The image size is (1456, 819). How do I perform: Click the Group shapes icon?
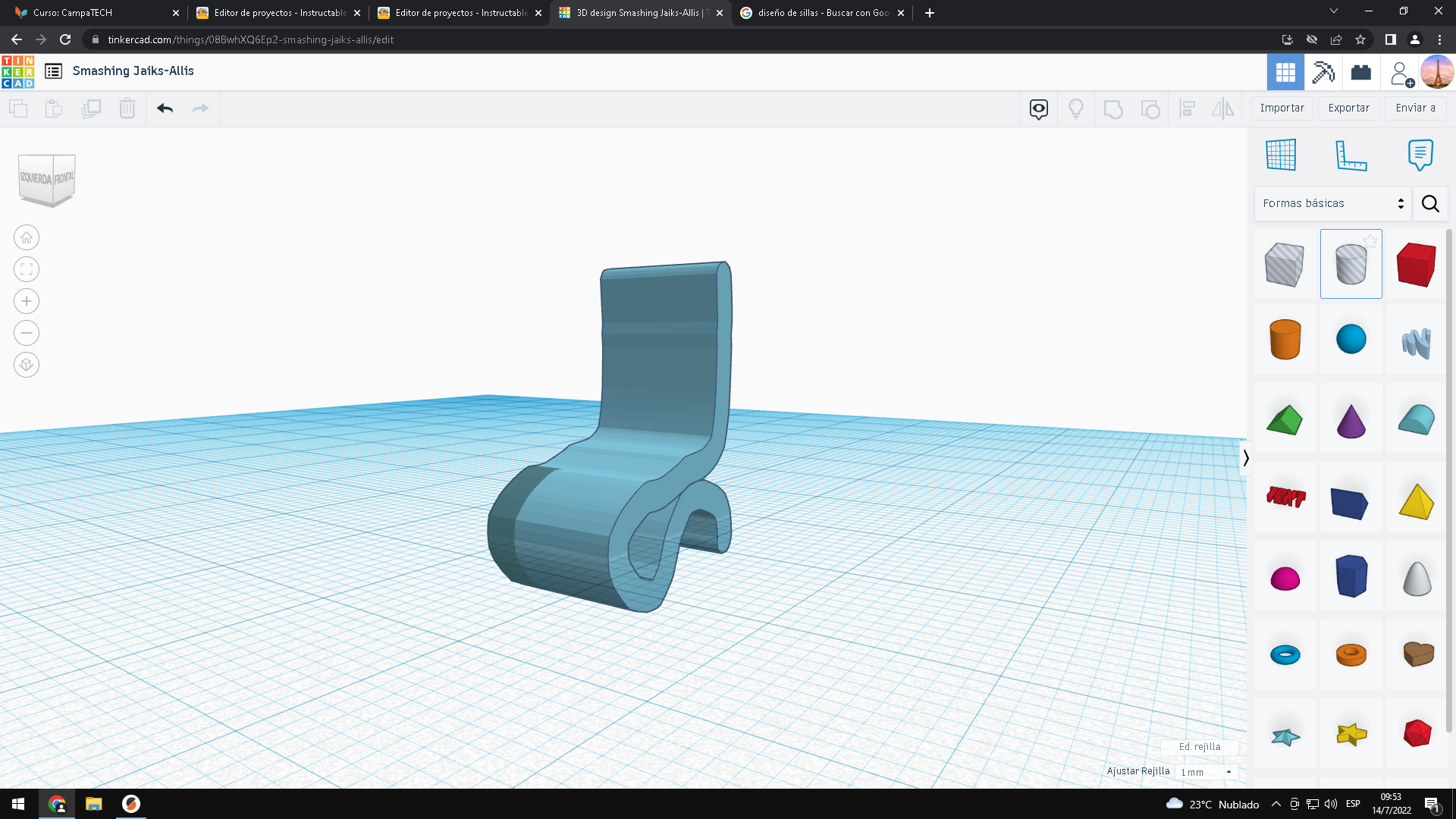coord(1113,109)
